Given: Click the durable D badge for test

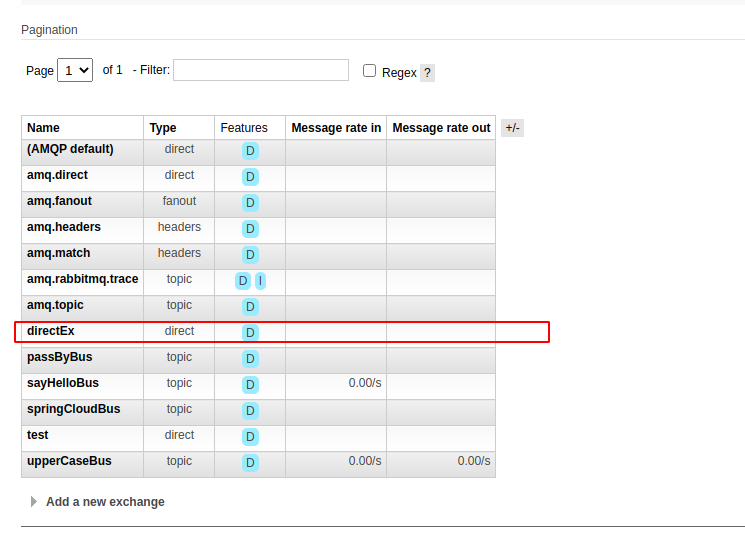Looking at the screenshot, I should [x=250, y=437].
